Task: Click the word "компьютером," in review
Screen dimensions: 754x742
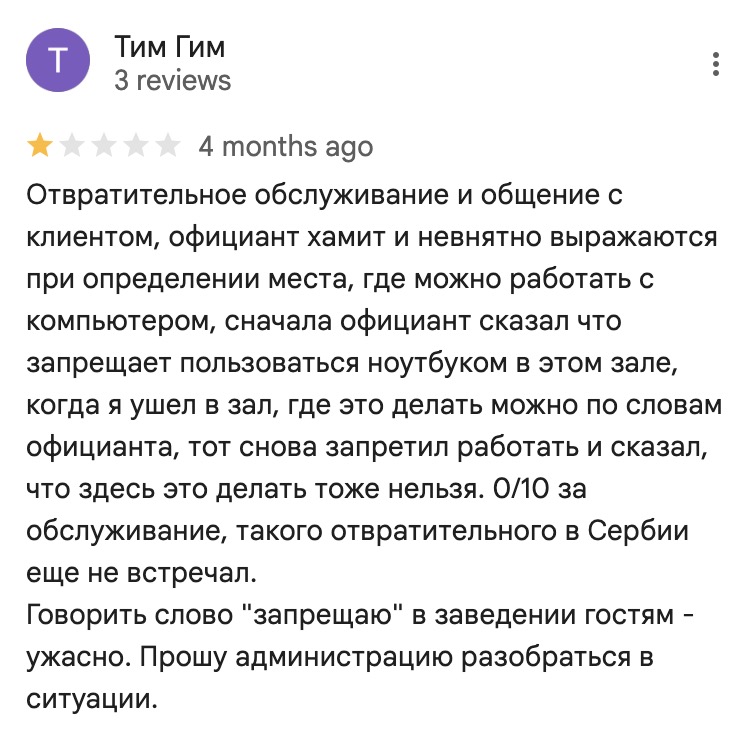Action: (x=122, y=322)
